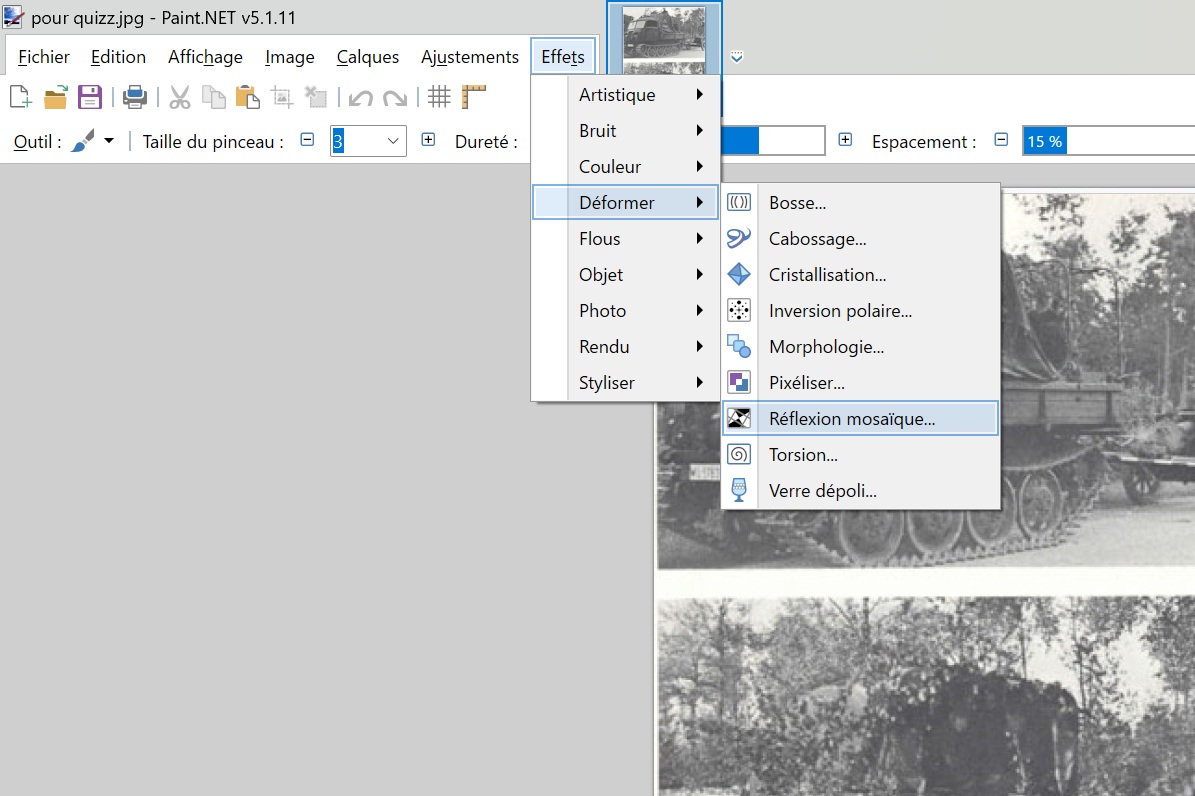Choose the Torsion... effect
Image resolution: width=1195 pixels, height=796 pixels.
click(860, 454)
